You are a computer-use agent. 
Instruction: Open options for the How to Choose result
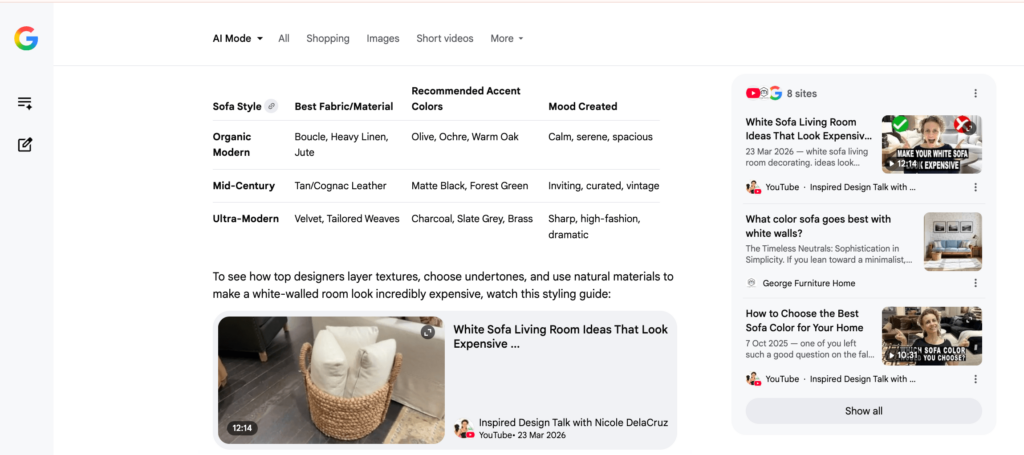click(976, 379)
